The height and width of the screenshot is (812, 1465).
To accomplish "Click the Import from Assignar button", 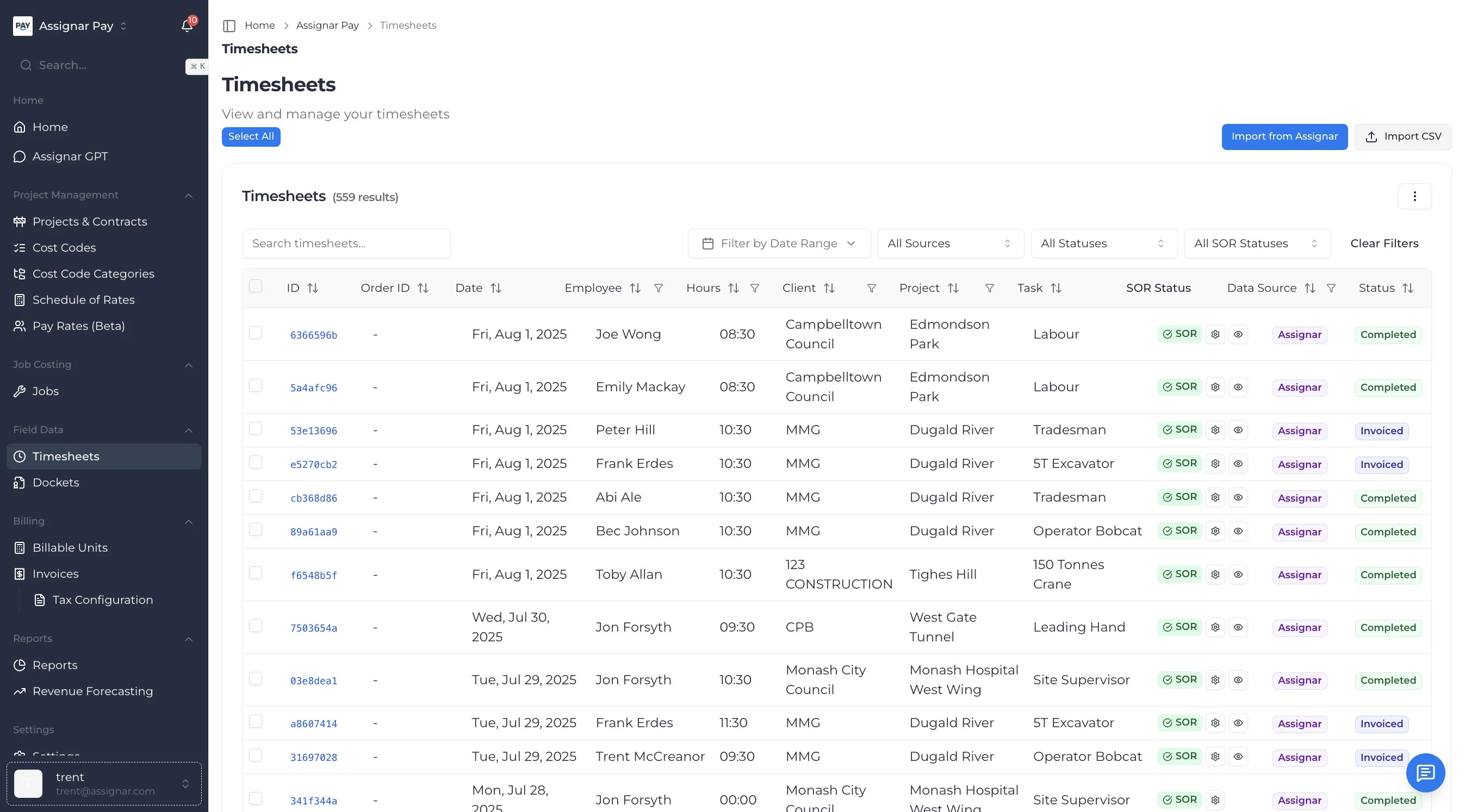I will click(x=1284, y=137).
